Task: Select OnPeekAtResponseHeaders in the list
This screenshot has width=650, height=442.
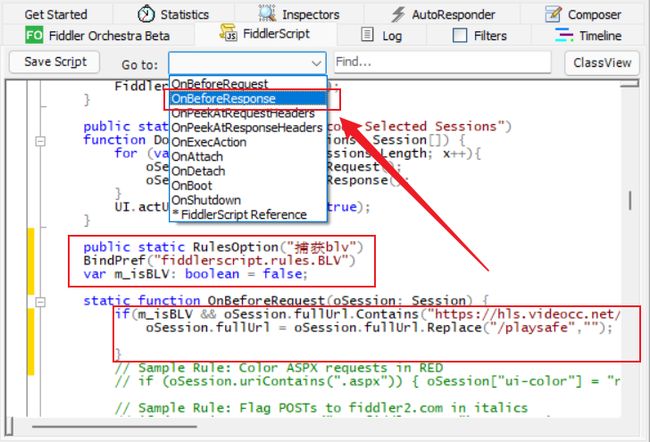Action: coord(248,127)
